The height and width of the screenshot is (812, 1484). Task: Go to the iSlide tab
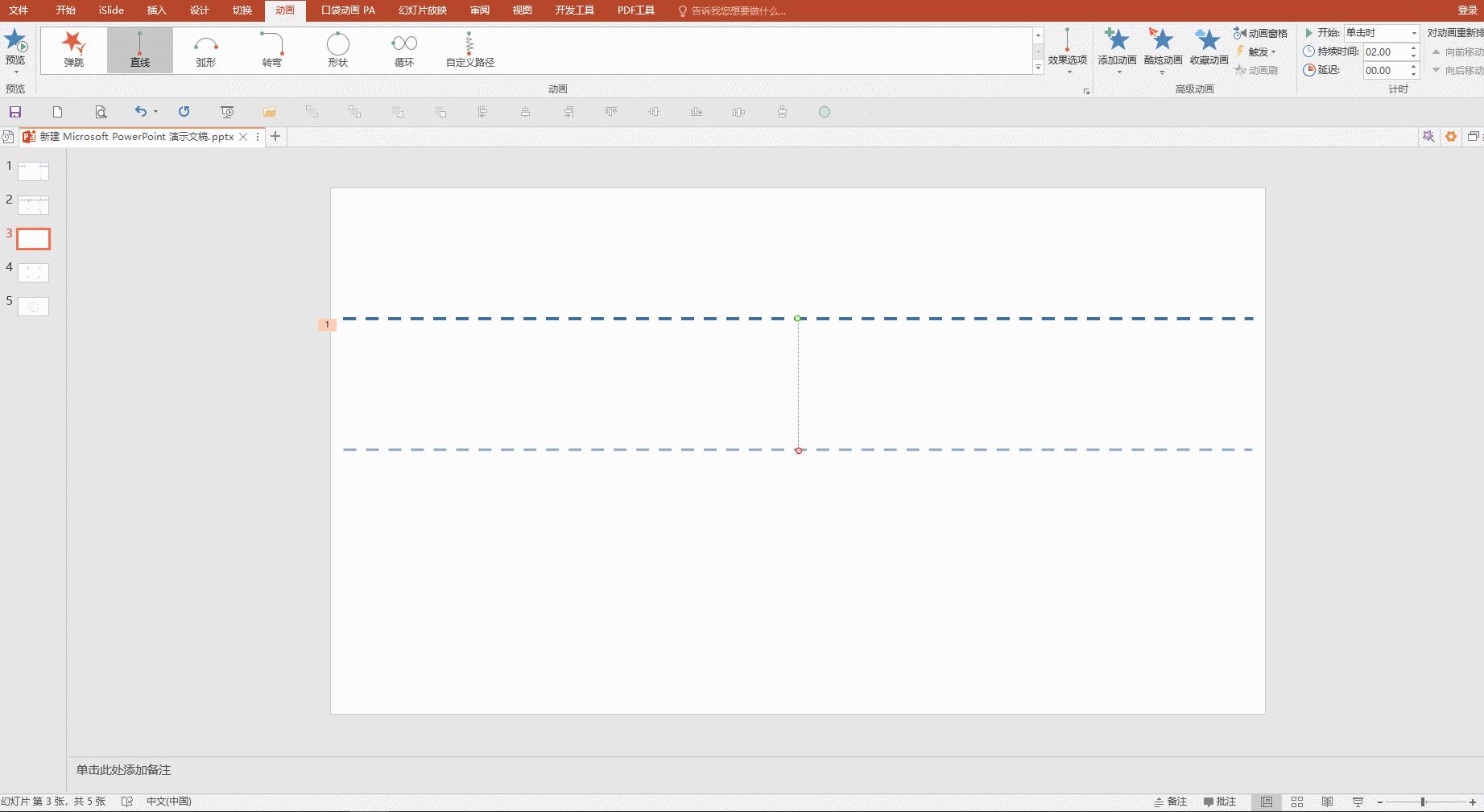pos(112,10)
